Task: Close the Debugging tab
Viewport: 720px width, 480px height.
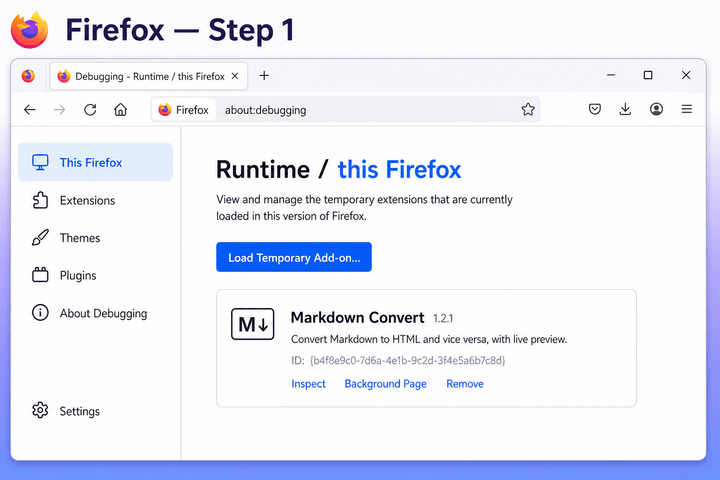Action: [235, 76]
